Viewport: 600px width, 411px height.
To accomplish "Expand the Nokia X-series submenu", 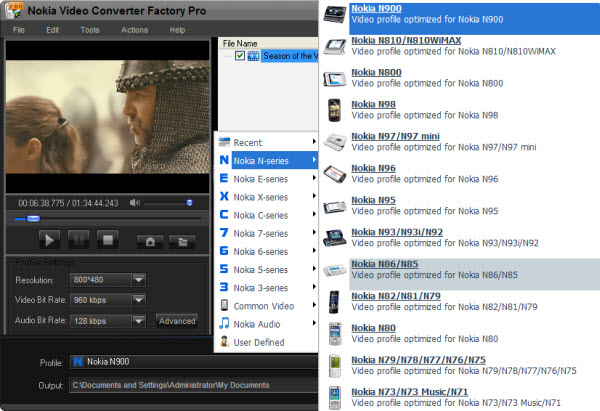I will point(314,196).
